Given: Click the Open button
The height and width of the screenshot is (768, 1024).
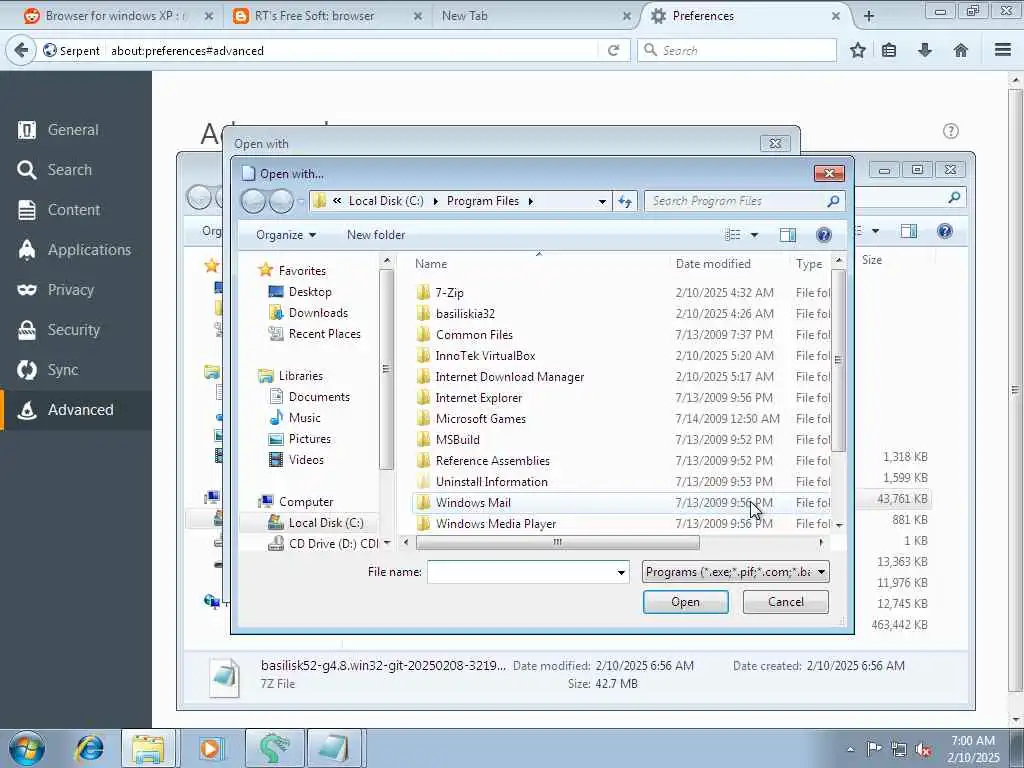Looking at the screenshot, I should (x=685, y=601).
